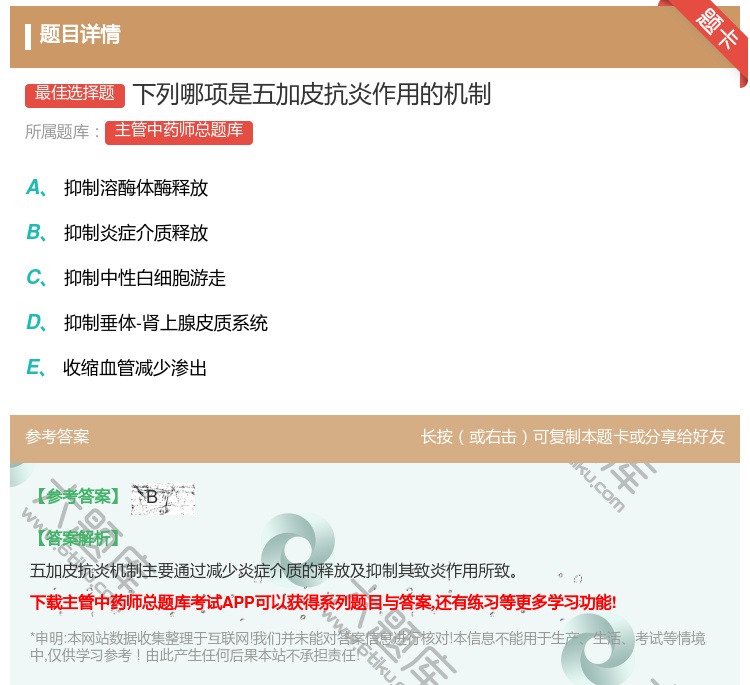750x685 pixels.
Task: Click the 长按（或右击）可复制 share hint text
Action: (x=573, y=437)
